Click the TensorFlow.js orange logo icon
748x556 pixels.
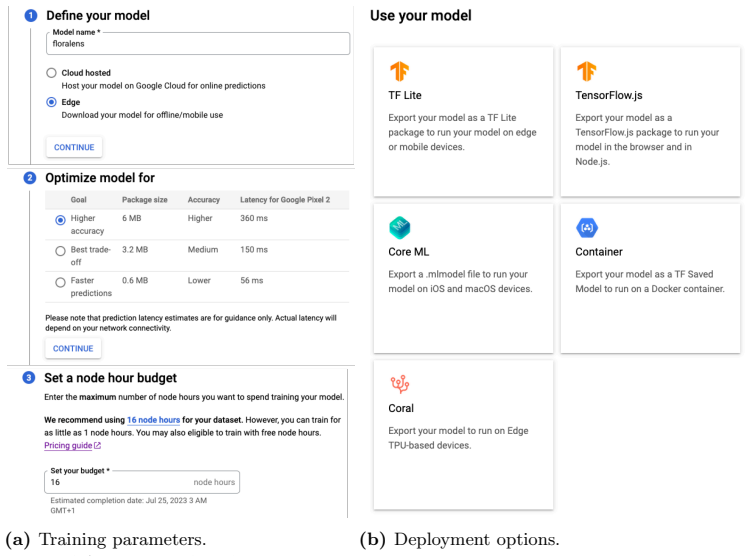[586, 72]
